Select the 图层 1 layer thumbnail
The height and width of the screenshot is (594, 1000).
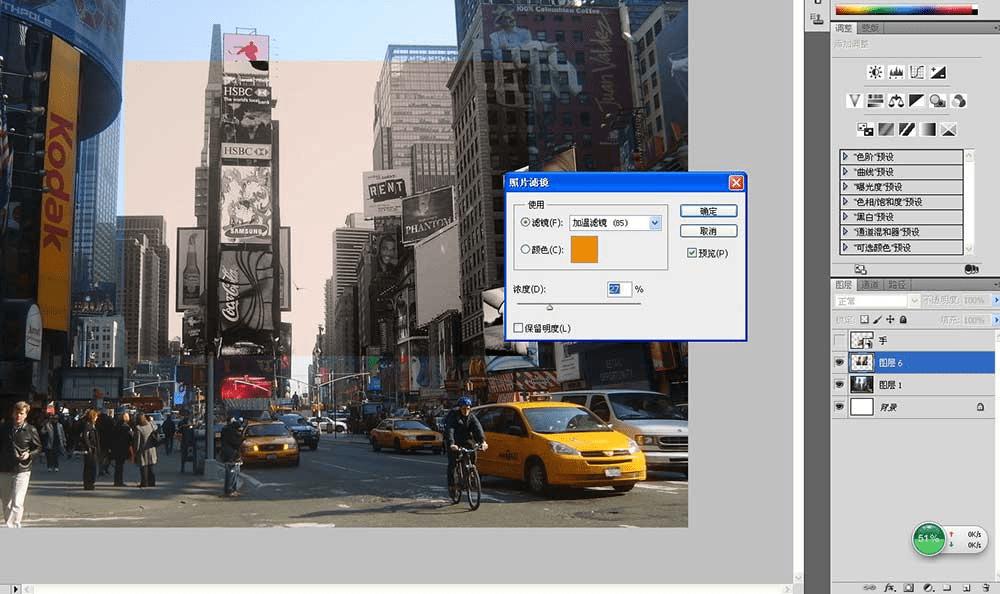point(862,385)
